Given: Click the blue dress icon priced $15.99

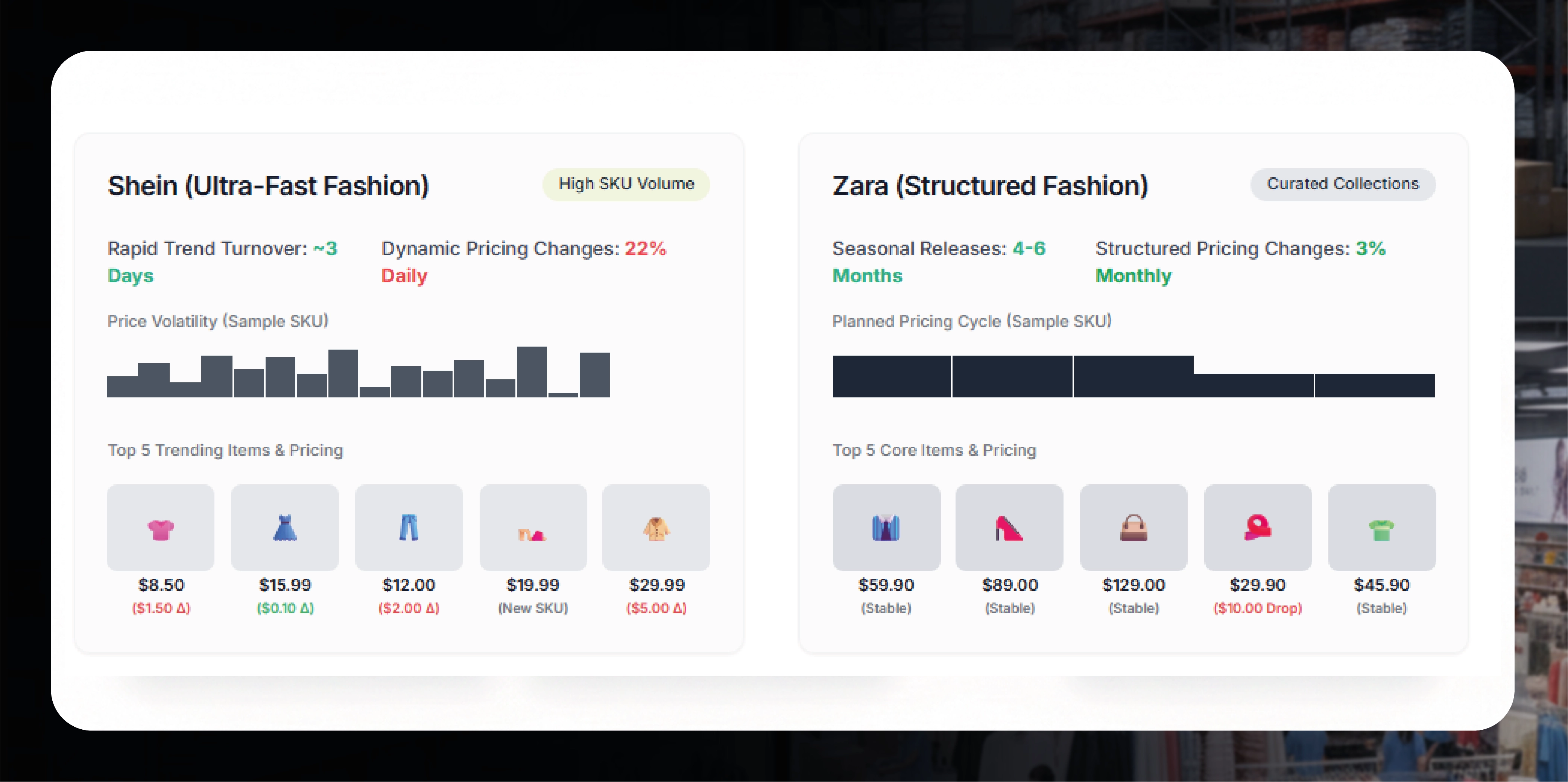Looking at the screenshot, I should pos(284,528).
